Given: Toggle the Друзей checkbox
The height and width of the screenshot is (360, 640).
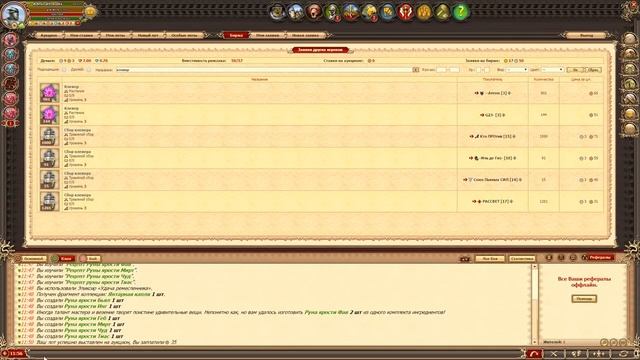Looking at the screenshot, I should pyautogui.click(x=89, y=70).
